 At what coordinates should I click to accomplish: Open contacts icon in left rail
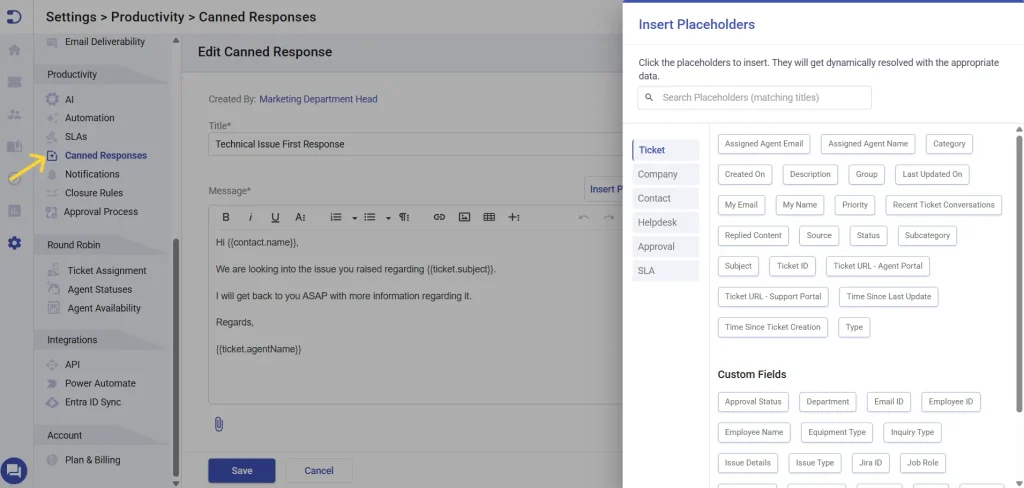pyautogui.click(x=14, y=114)
